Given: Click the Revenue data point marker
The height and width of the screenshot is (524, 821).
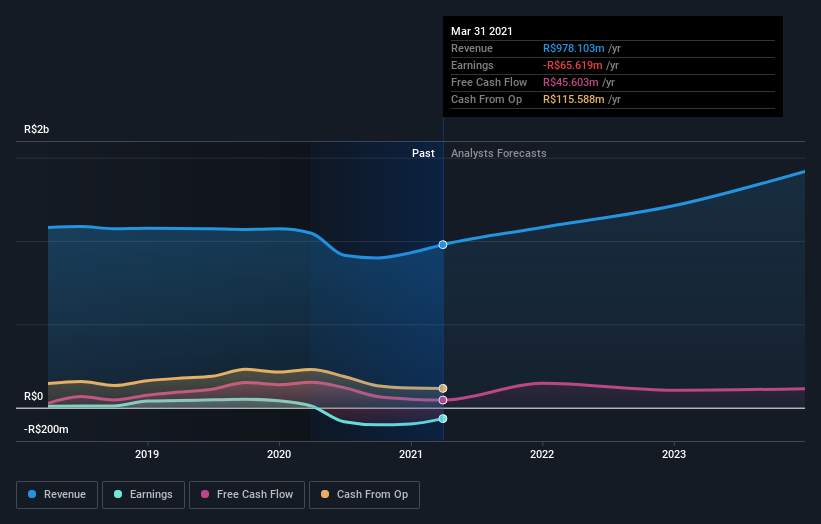Looking at the screenshot, I should point(443,244).
